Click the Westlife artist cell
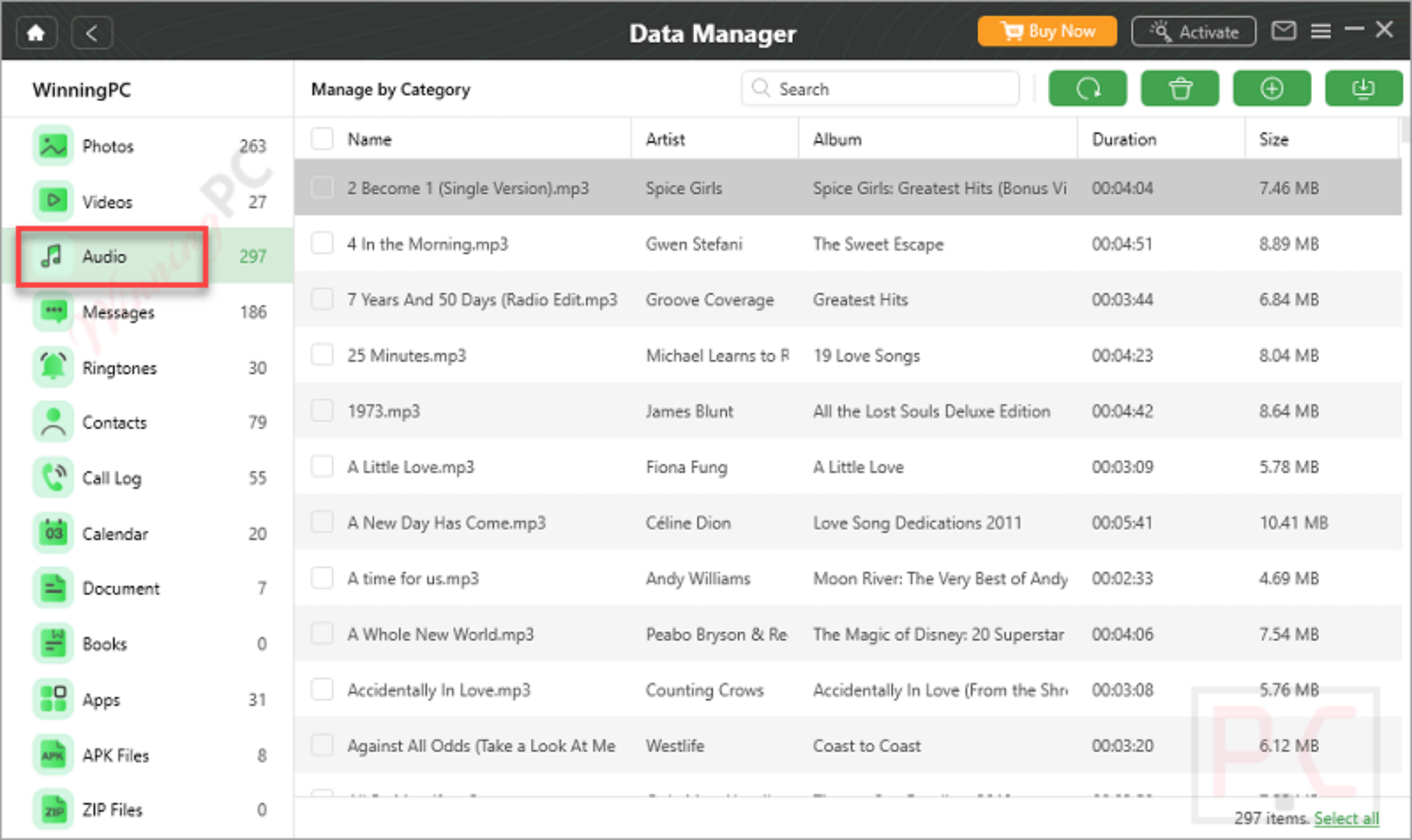Screen dimensions: 1412x840 point(675,746)
